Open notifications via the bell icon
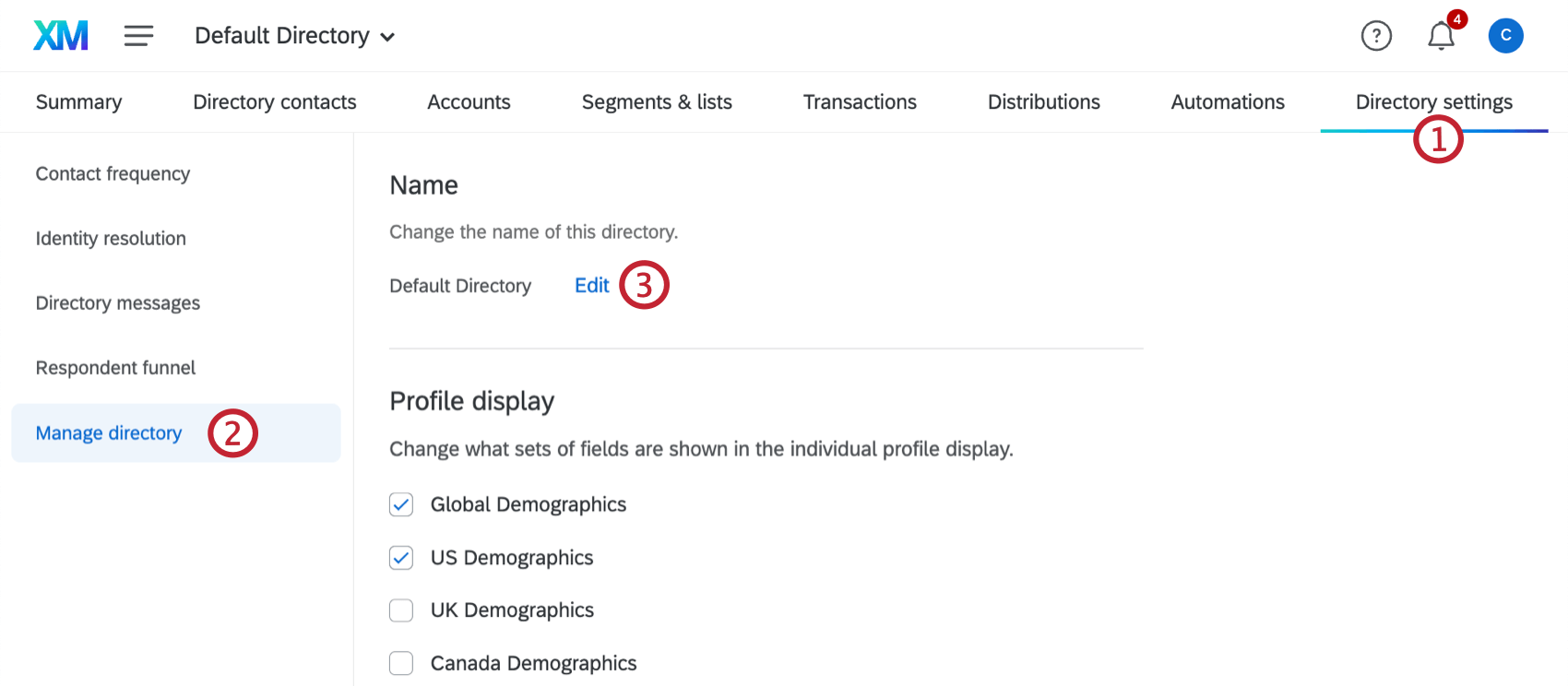The height and width of the screenshot is (686, 1568). tap(1440, 37)
